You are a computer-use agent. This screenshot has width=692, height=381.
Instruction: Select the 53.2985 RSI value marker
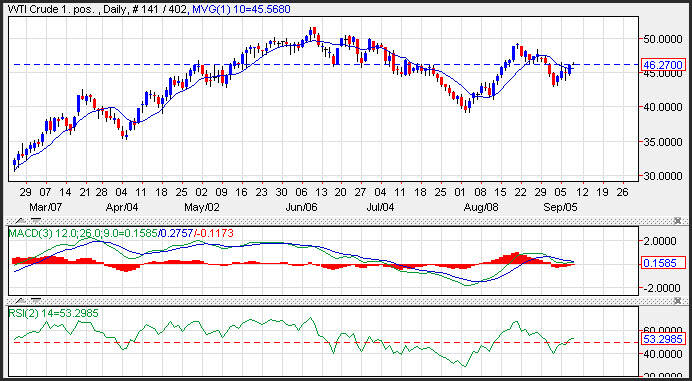663,339
